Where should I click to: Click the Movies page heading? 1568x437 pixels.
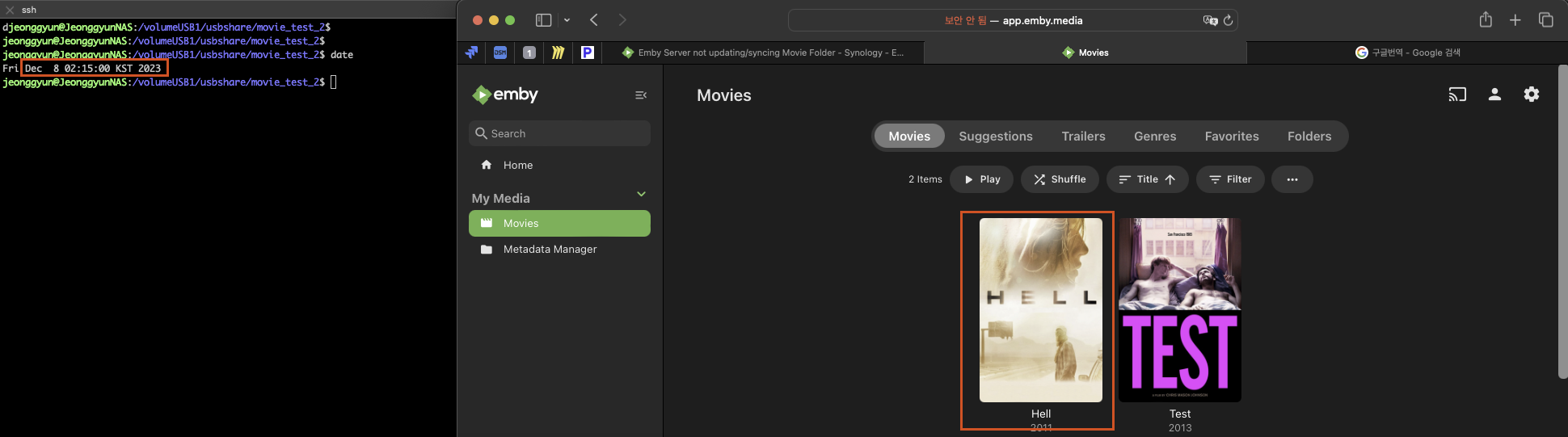coord(724,95)
